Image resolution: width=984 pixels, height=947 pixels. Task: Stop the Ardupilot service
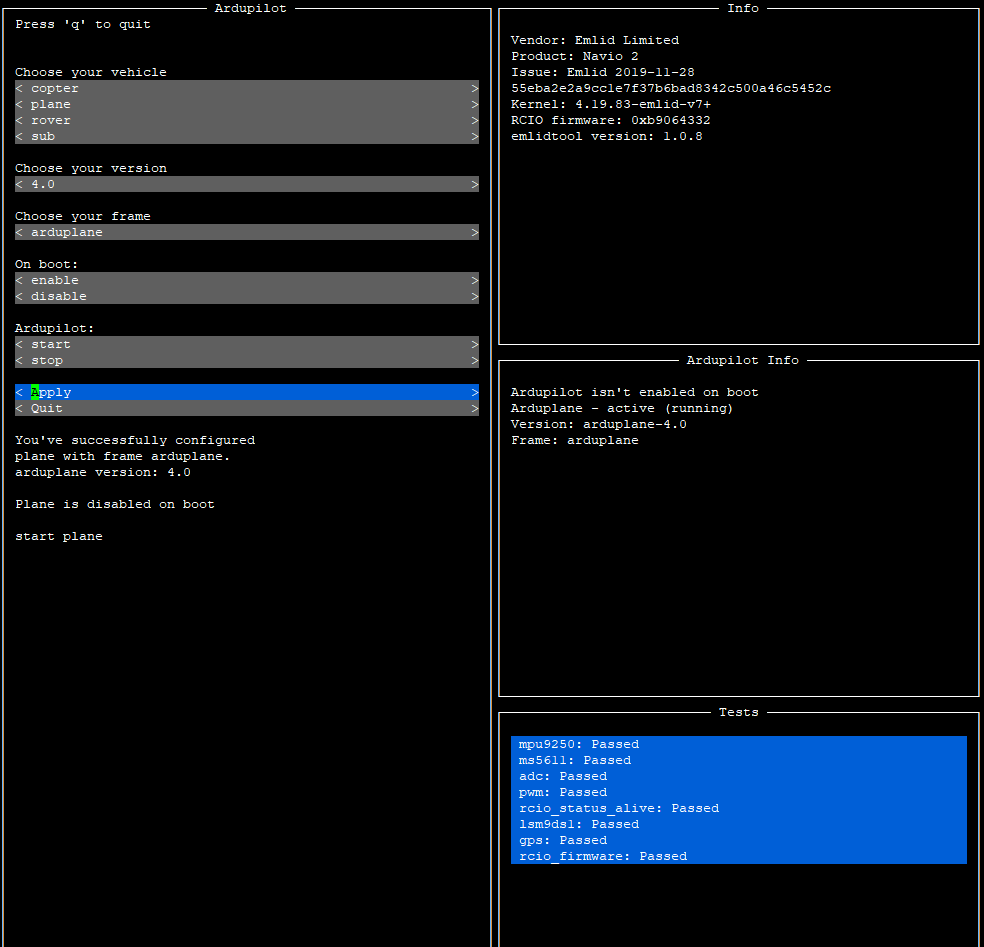point(247,360)
